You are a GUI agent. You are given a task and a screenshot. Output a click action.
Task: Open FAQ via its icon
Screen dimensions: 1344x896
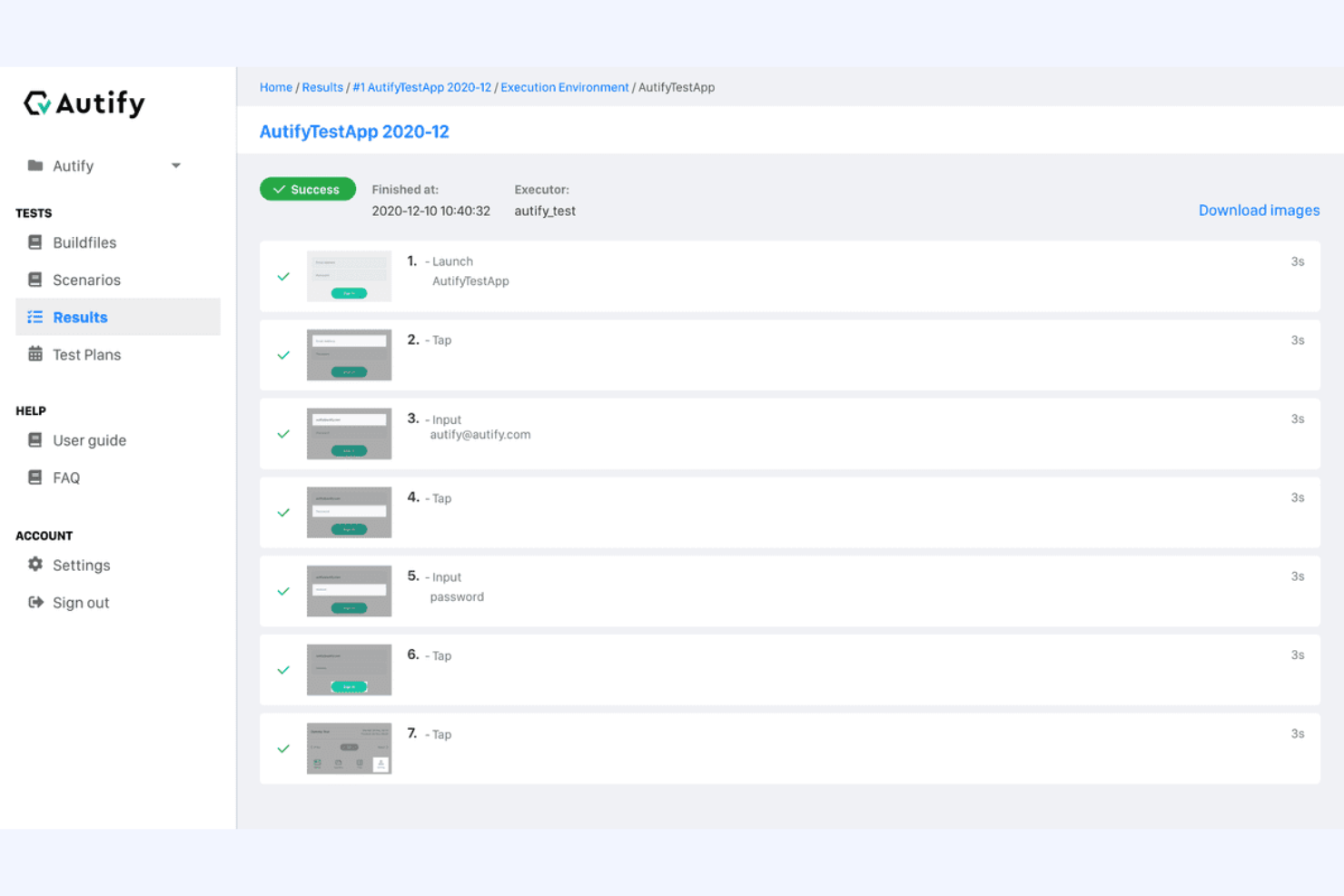pos(35,478)
